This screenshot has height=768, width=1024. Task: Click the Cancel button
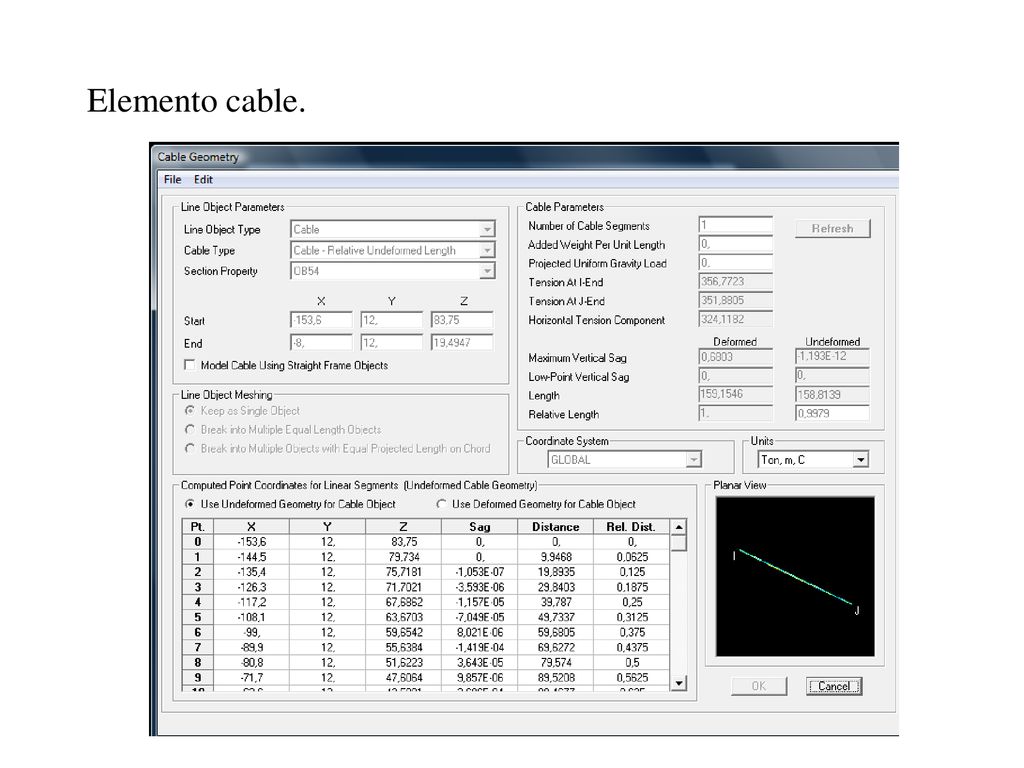click(x=834, y=686)
